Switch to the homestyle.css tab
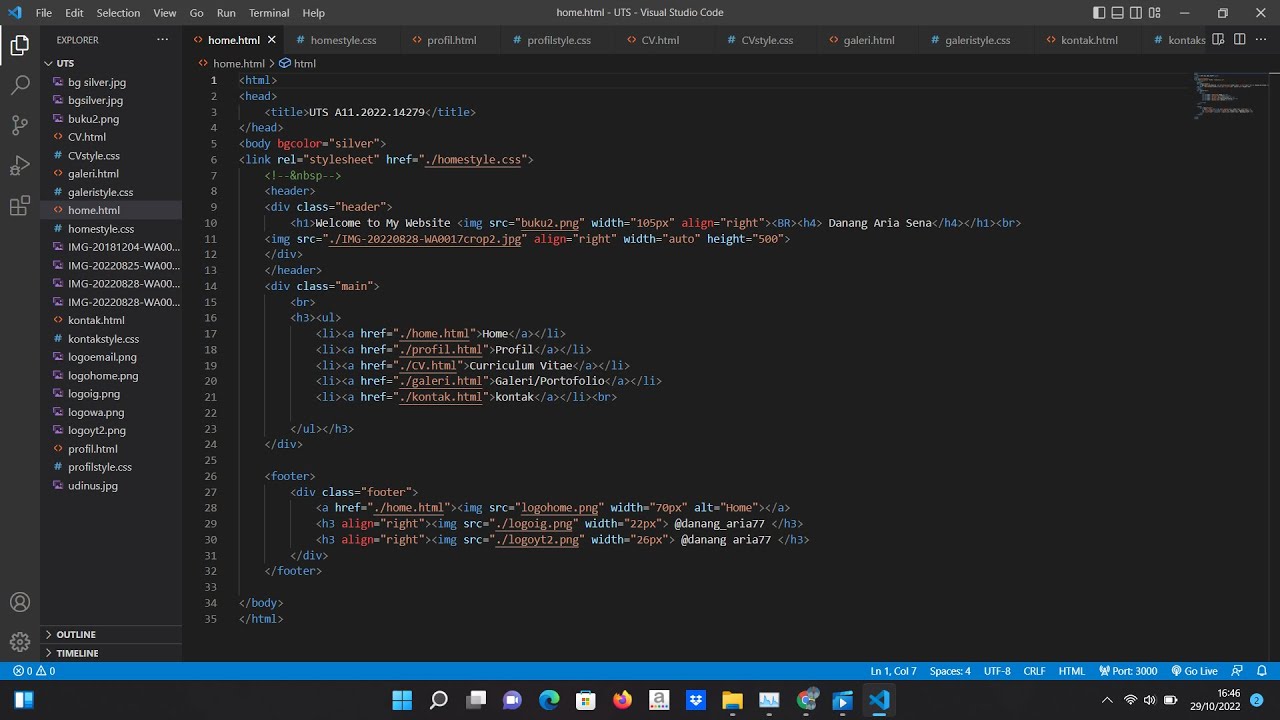This screenshot has width=1280, height=720. click(343, 40)
